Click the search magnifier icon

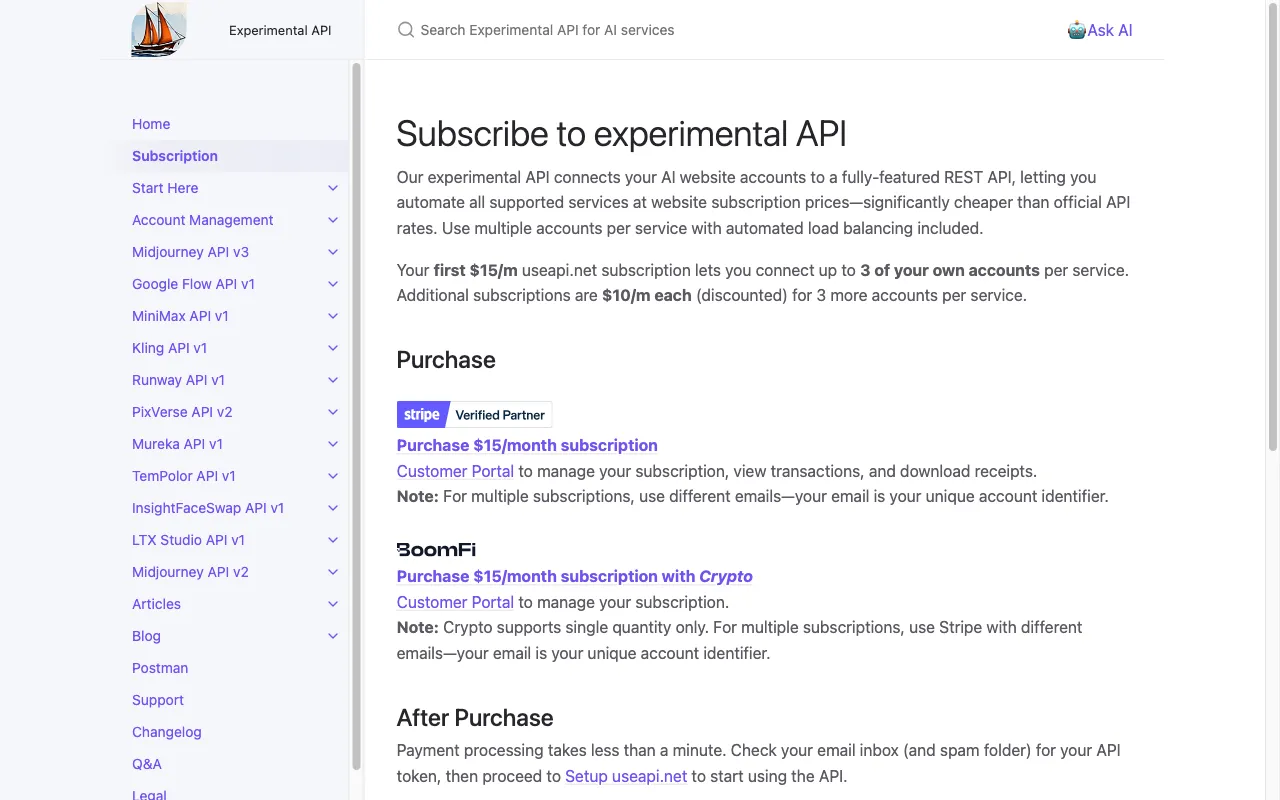click(x=406, y=30)
